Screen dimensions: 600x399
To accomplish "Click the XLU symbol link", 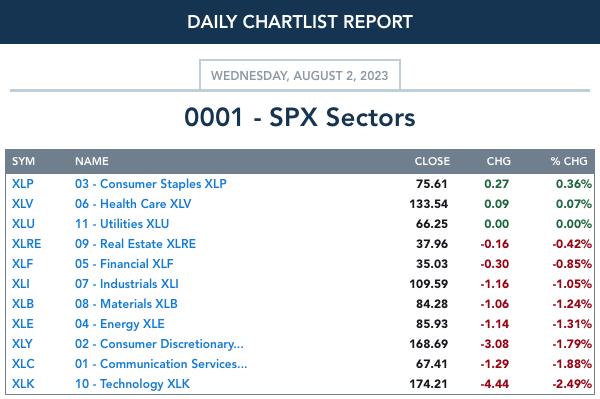I will pyautogui.click(x=23, y=223).
